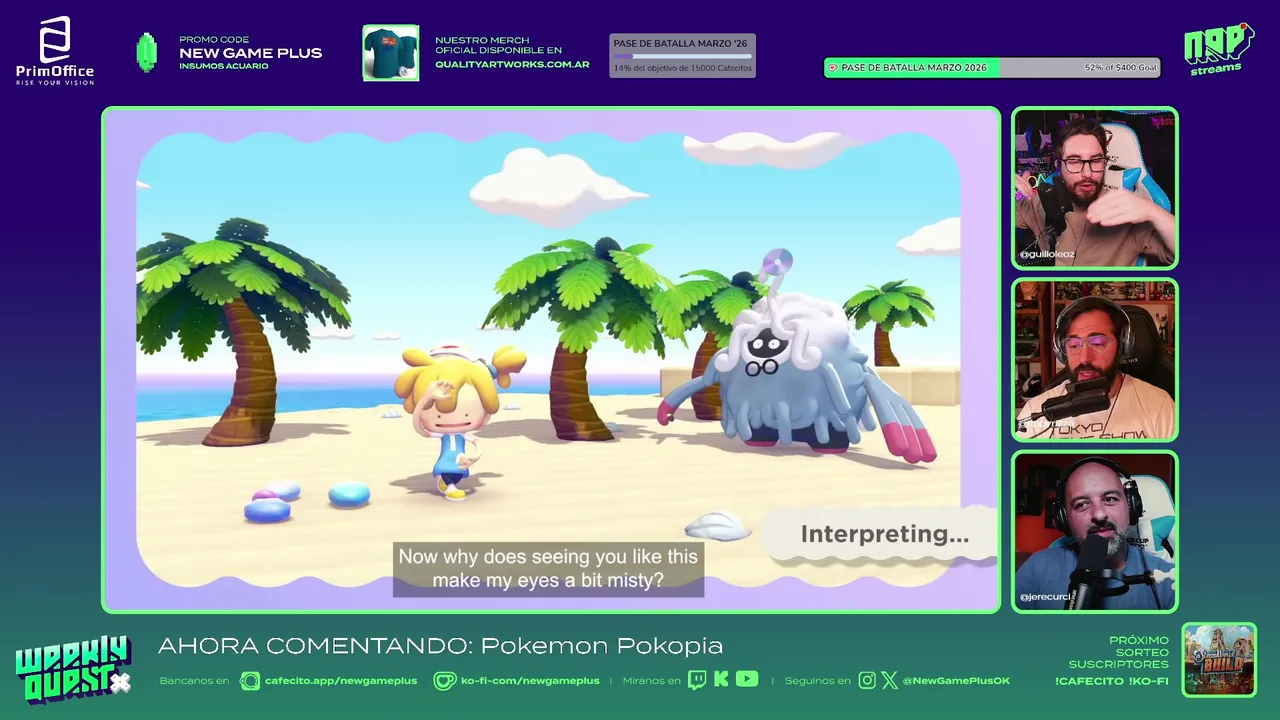Click the Pase de Batalla Marzo 2026 goal bar
Image resolution: width=1280 pixels, height=720 pixels.
coord(992,68)
